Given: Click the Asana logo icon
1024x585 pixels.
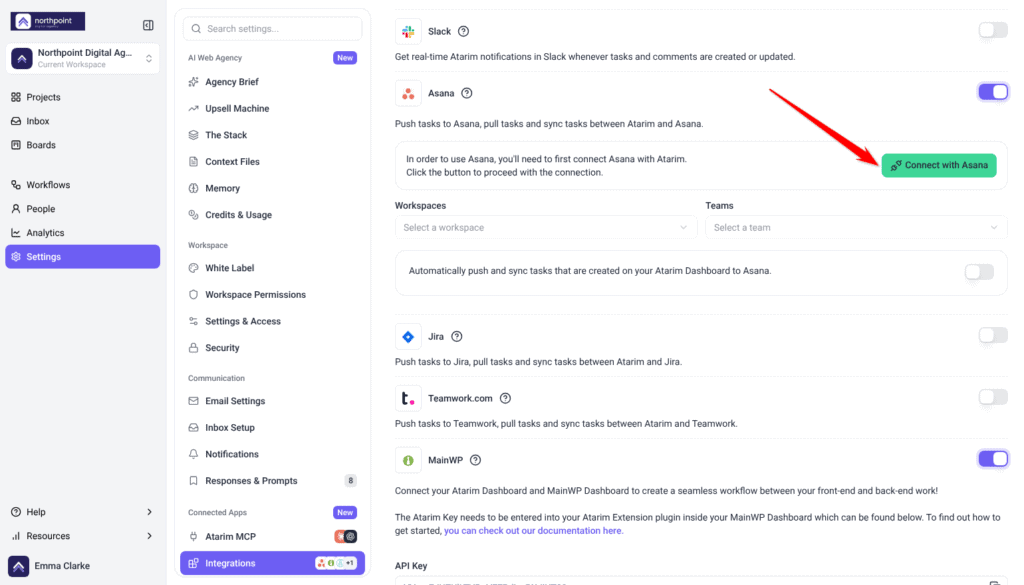Looking at the screenshot, I should 408,93.
